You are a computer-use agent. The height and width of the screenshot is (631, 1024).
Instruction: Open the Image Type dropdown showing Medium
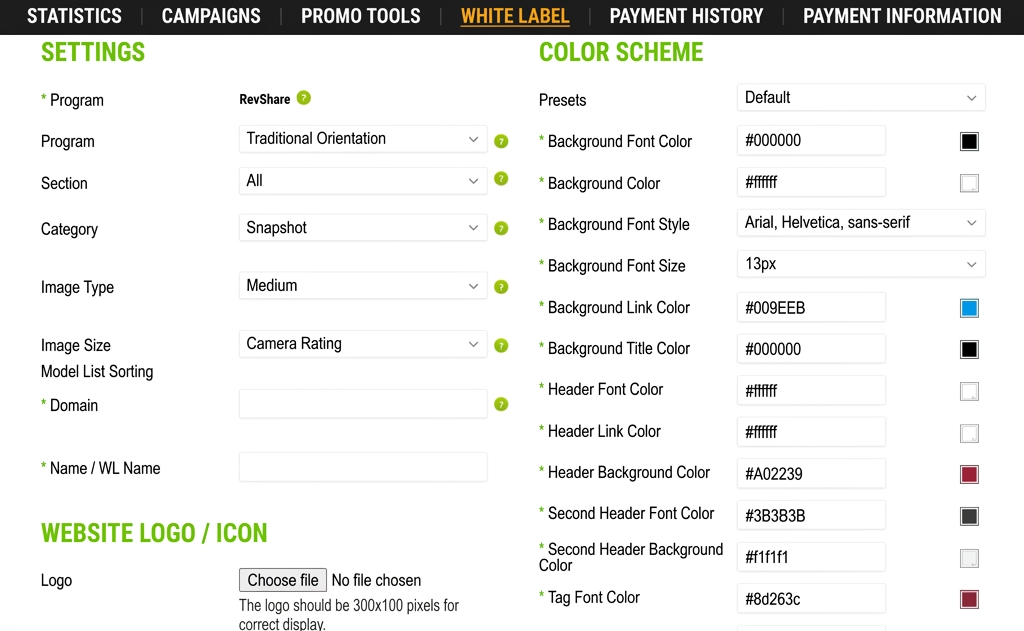(x=363, y=285)
